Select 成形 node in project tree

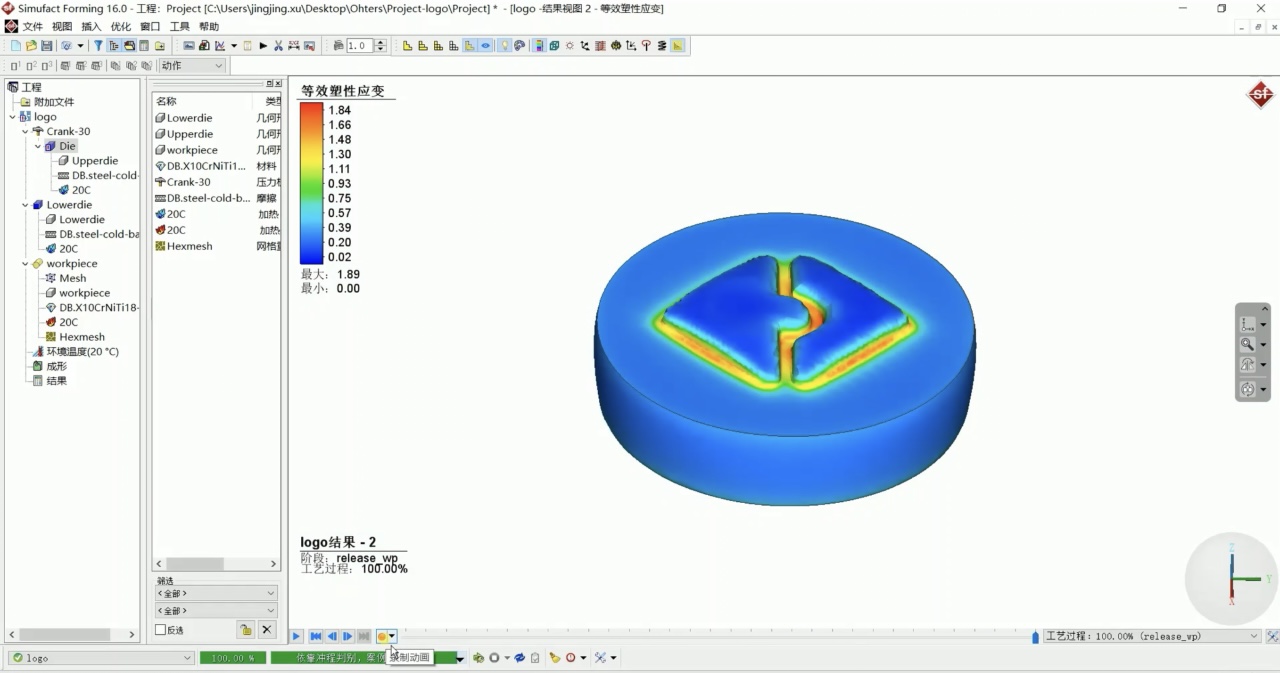56,366
